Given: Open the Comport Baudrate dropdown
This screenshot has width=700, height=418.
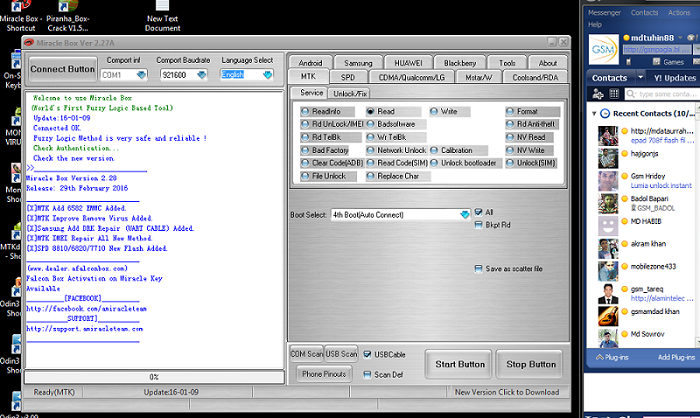Looking at the screenshot, I should tap(202, 75).
